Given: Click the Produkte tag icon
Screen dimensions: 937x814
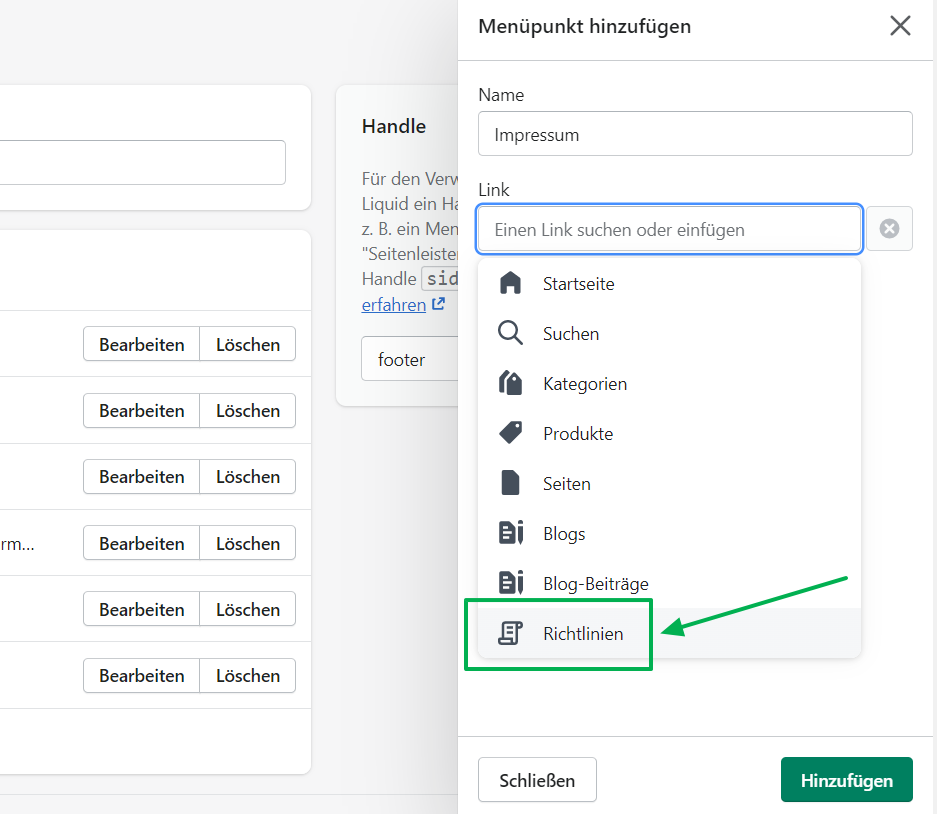Looking at the screenshot, I should (x=510, y=433).
